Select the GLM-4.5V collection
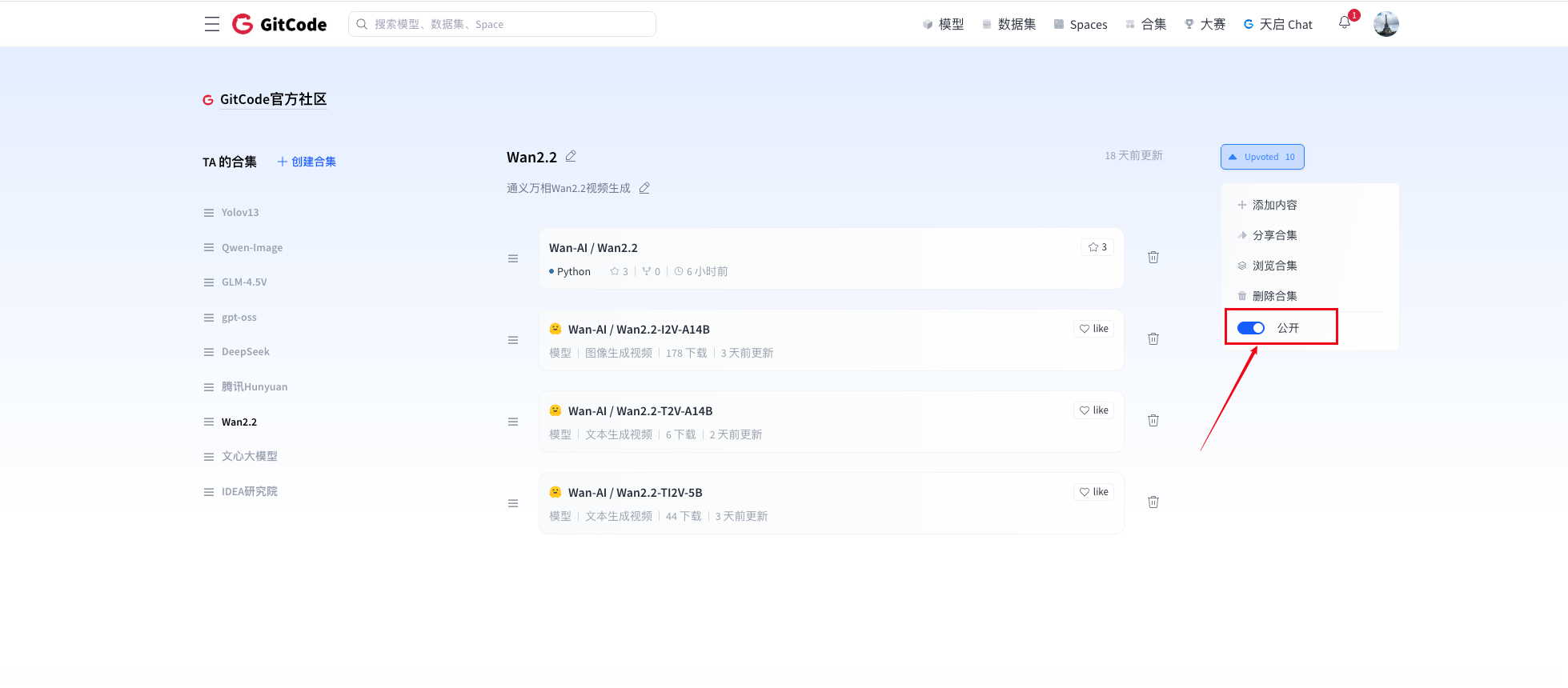The width and height of the screenshot is (1568, 688). click(244, 282)
